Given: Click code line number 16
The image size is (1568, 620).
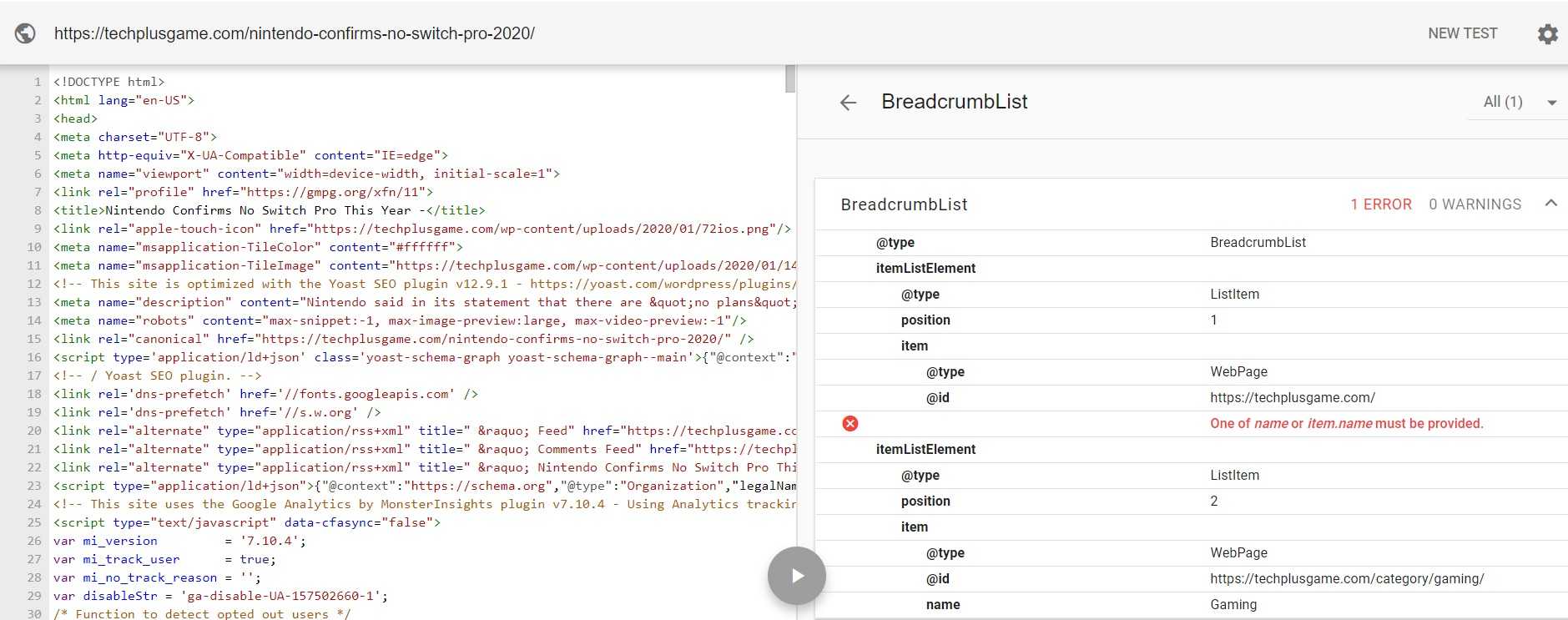Looking at the screenshot, I should click(x=34, y=357).
